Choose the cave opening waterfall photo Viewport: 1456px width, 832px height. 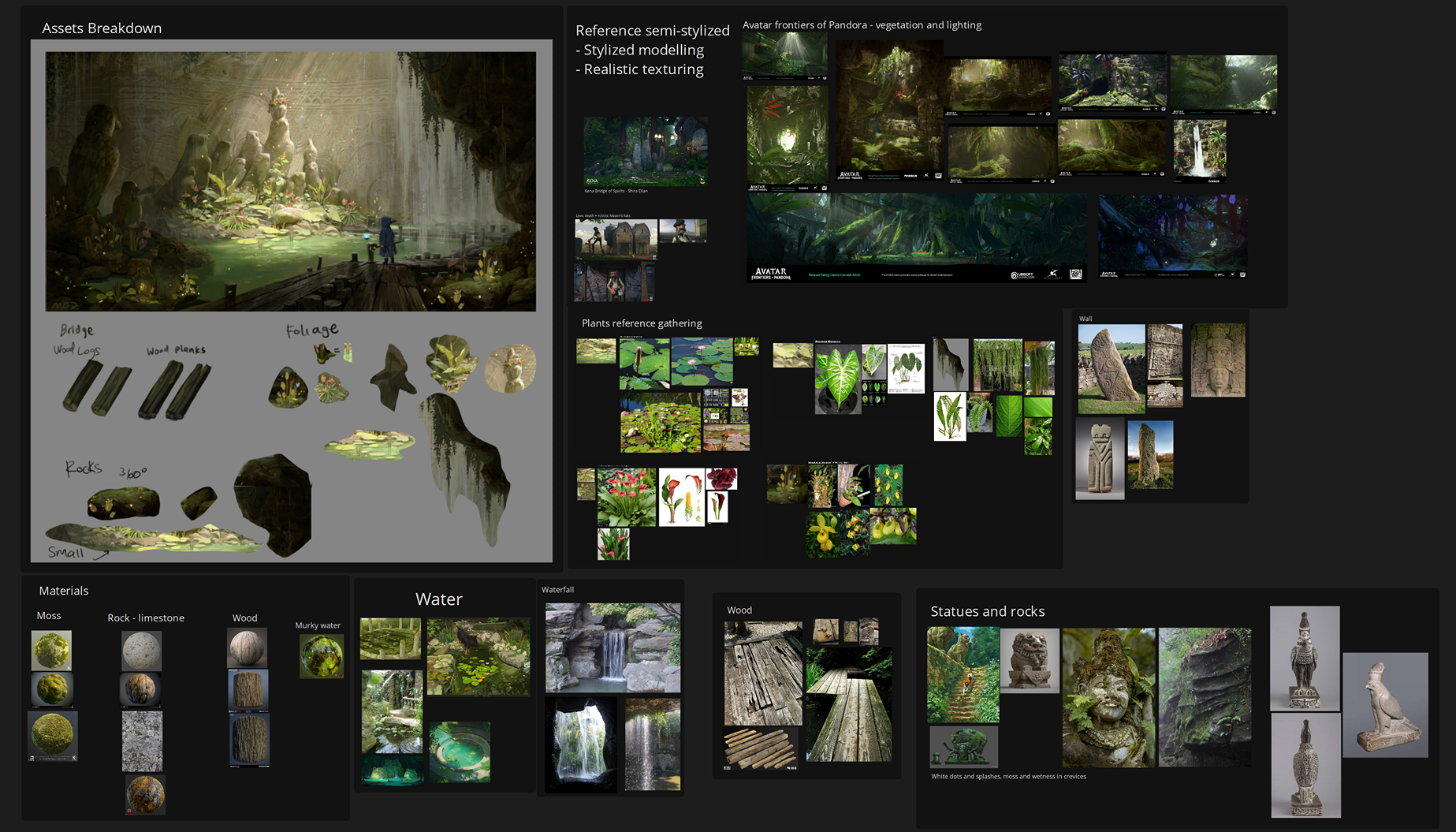coord(581,744)
